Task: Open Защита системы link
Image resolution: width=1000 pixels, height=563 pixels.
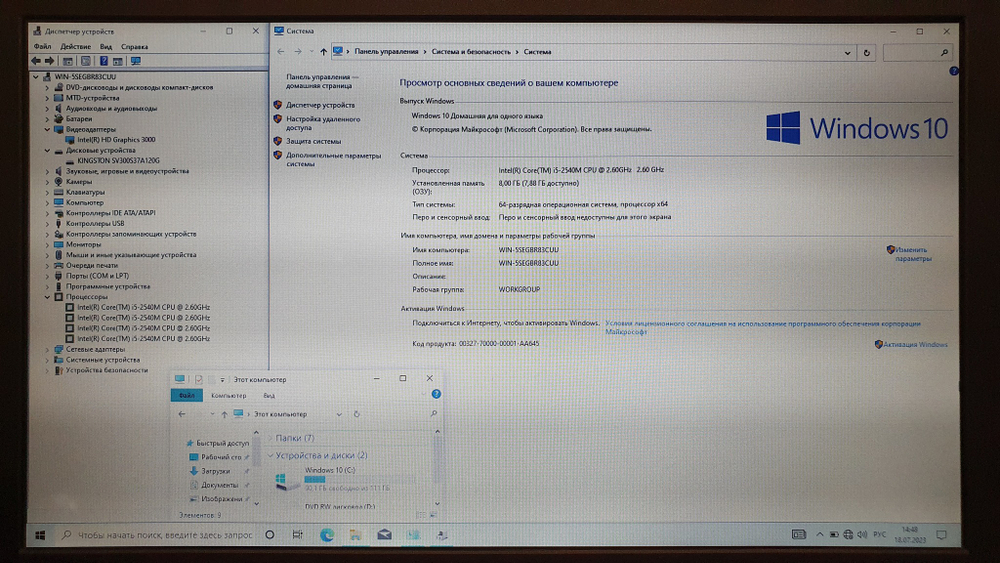Action: tap(313, 142)
